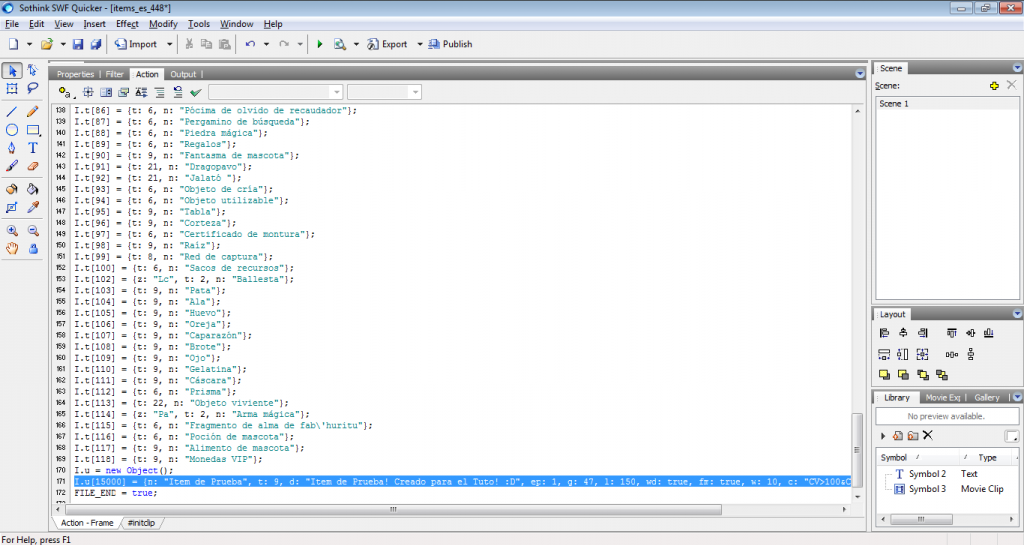Pick the Lasso tool
The width and height of the screenshot is (1024, 545).
[33, 88]
